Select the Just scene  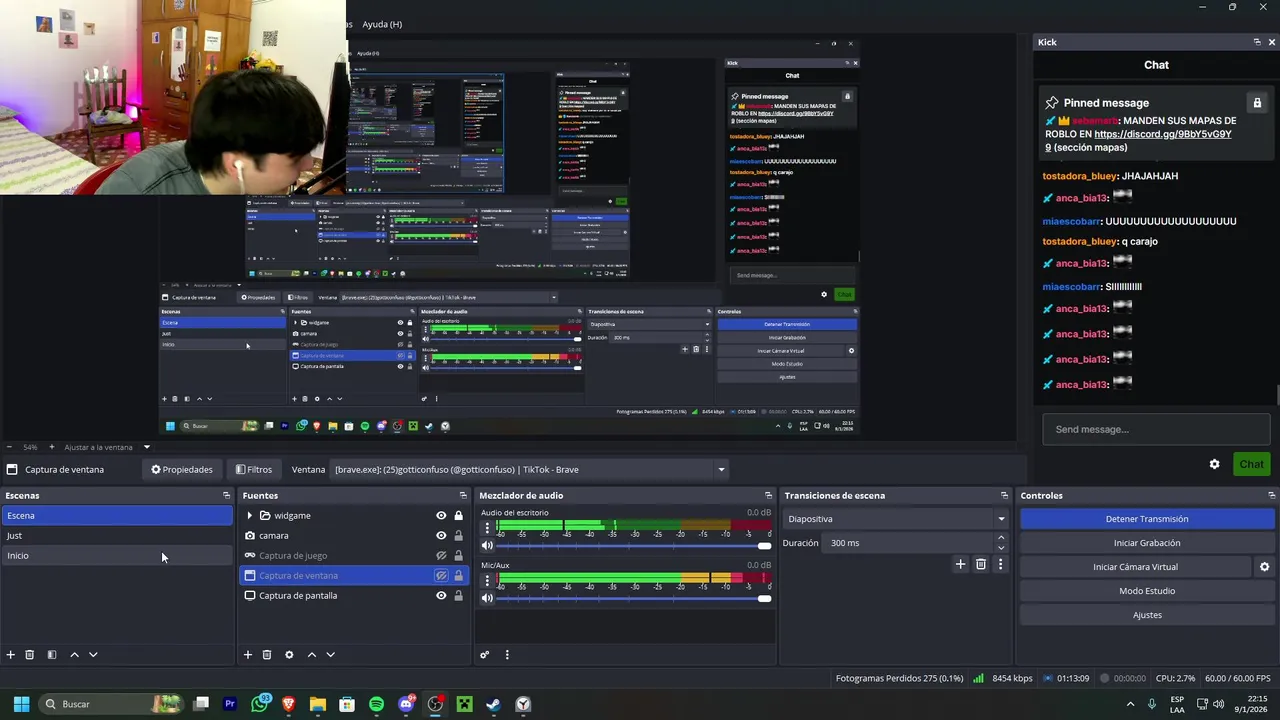click(117, 535)
